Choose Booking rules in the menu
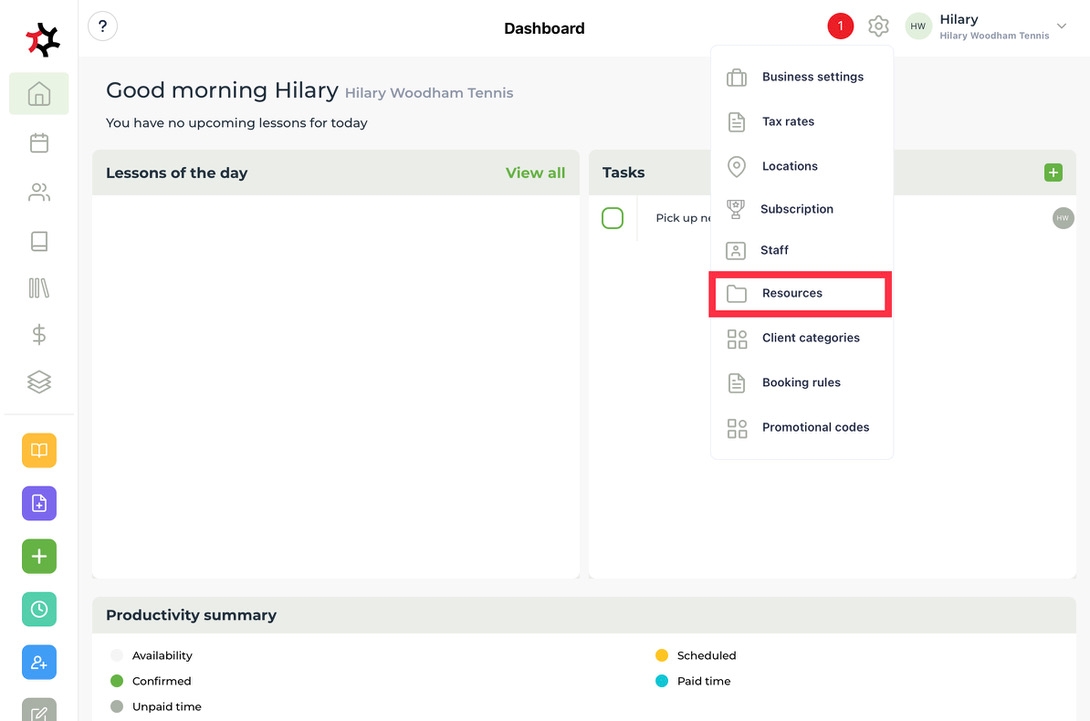This screenshot has width=1090, height=721. click(x=800, y=383)
